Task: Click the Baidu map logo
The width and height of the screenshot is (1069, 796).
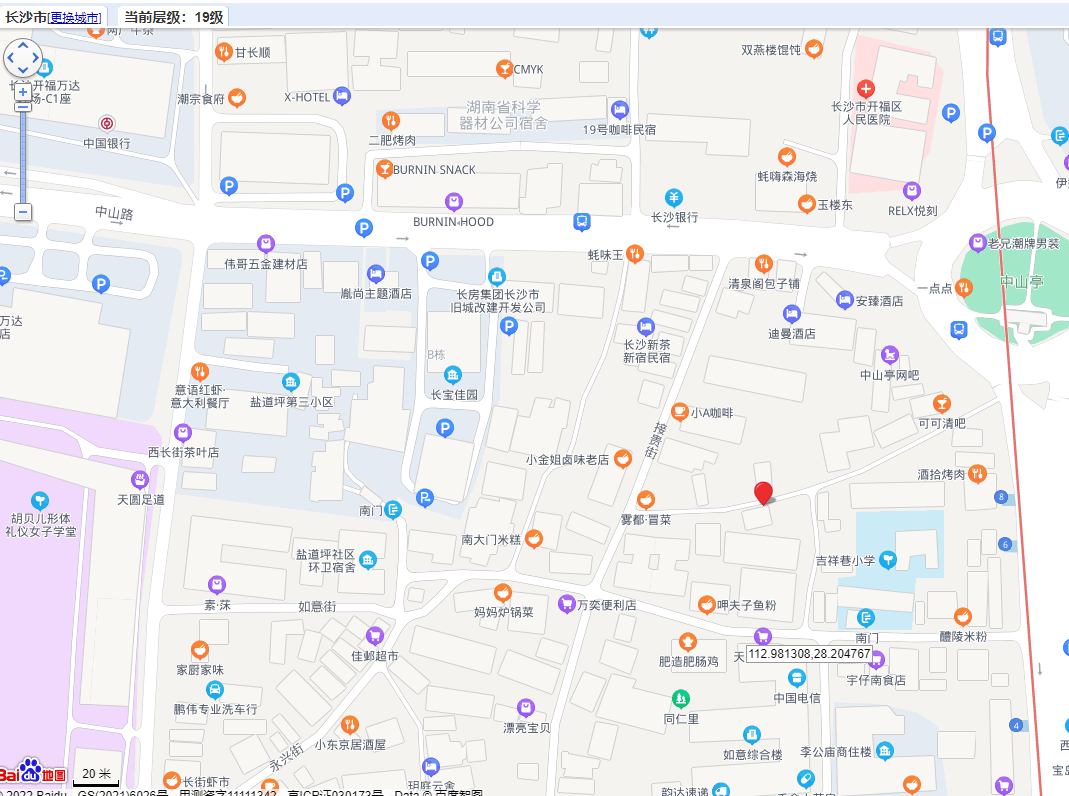Action: click(34, 773)
